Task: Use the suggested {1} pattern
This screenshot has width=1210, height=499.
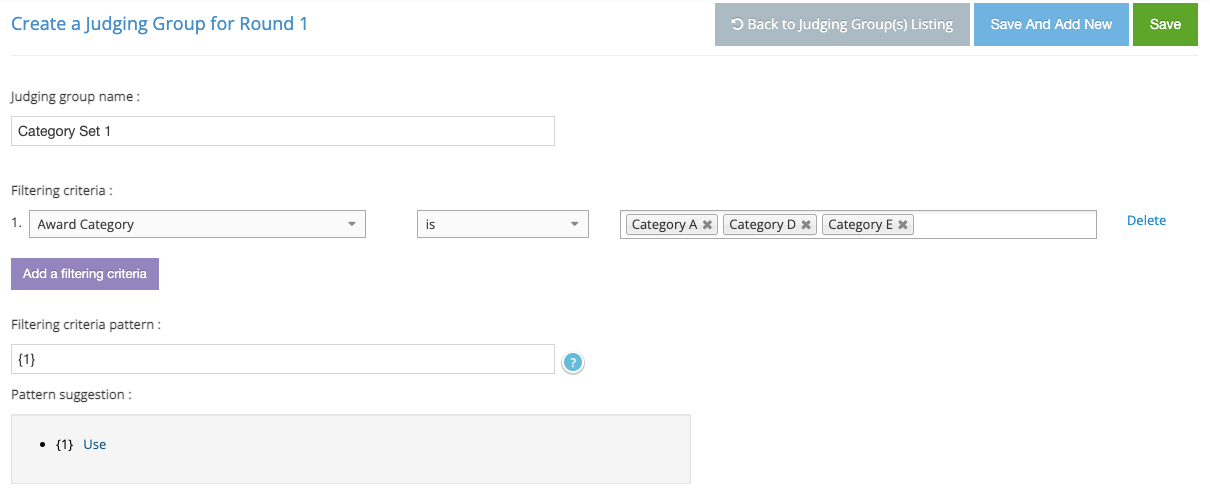Action: pyautogui.click(x=94, y=445)
